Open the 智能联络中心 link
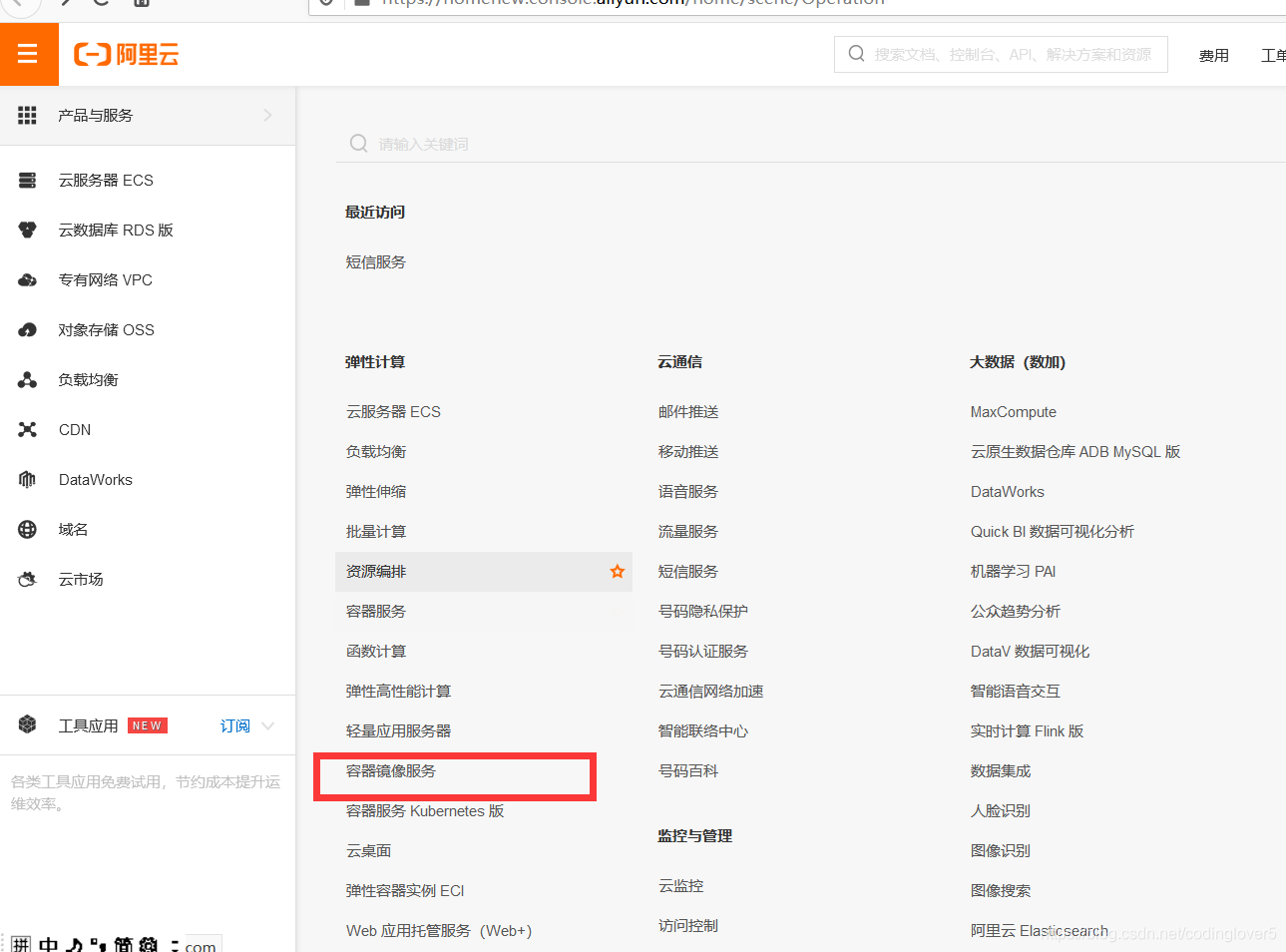The image size is (1286, 952). [x=703, y=731]
